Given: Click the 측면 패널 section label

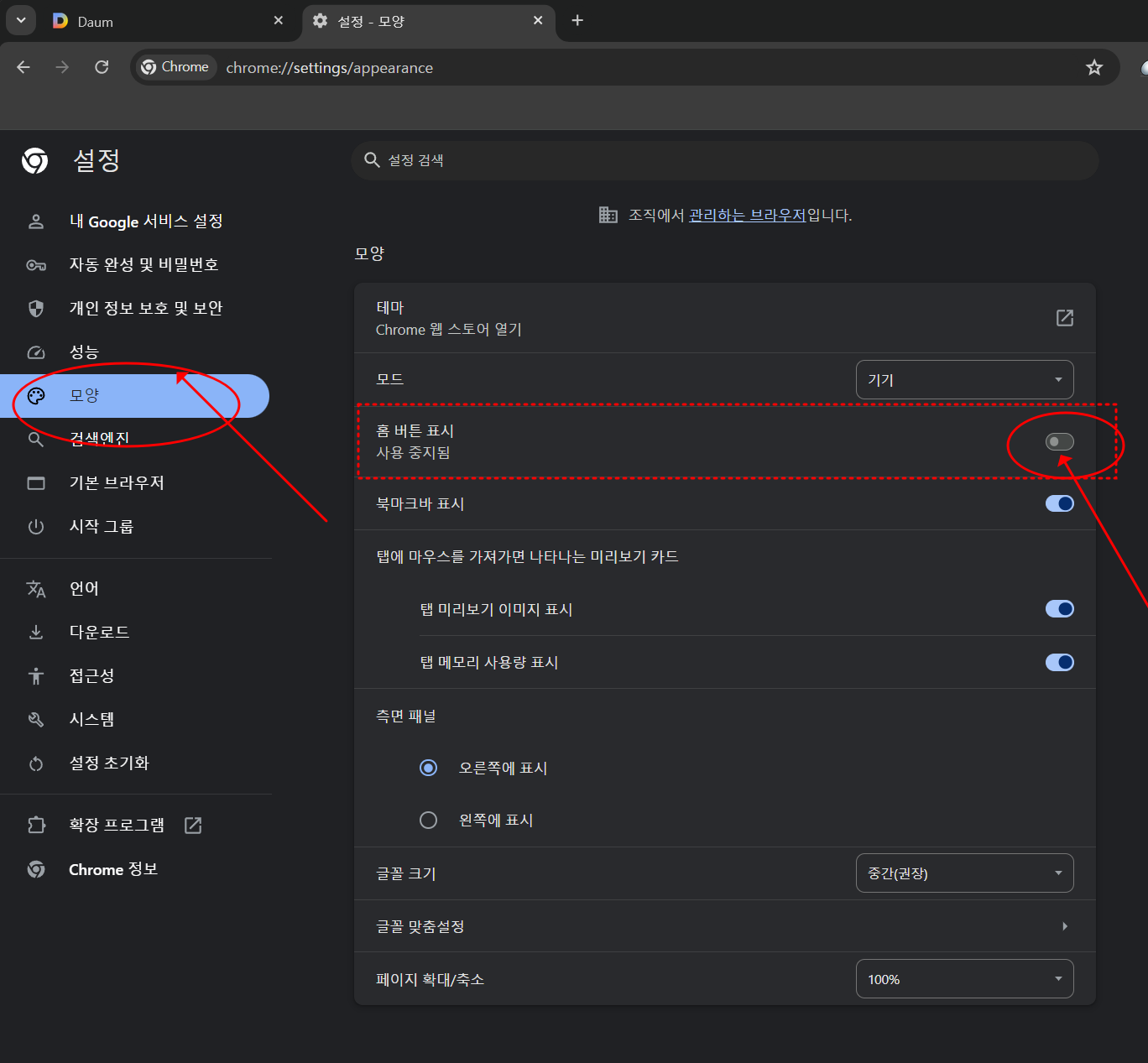Looking at the screenshot, I should pos(406,716).
